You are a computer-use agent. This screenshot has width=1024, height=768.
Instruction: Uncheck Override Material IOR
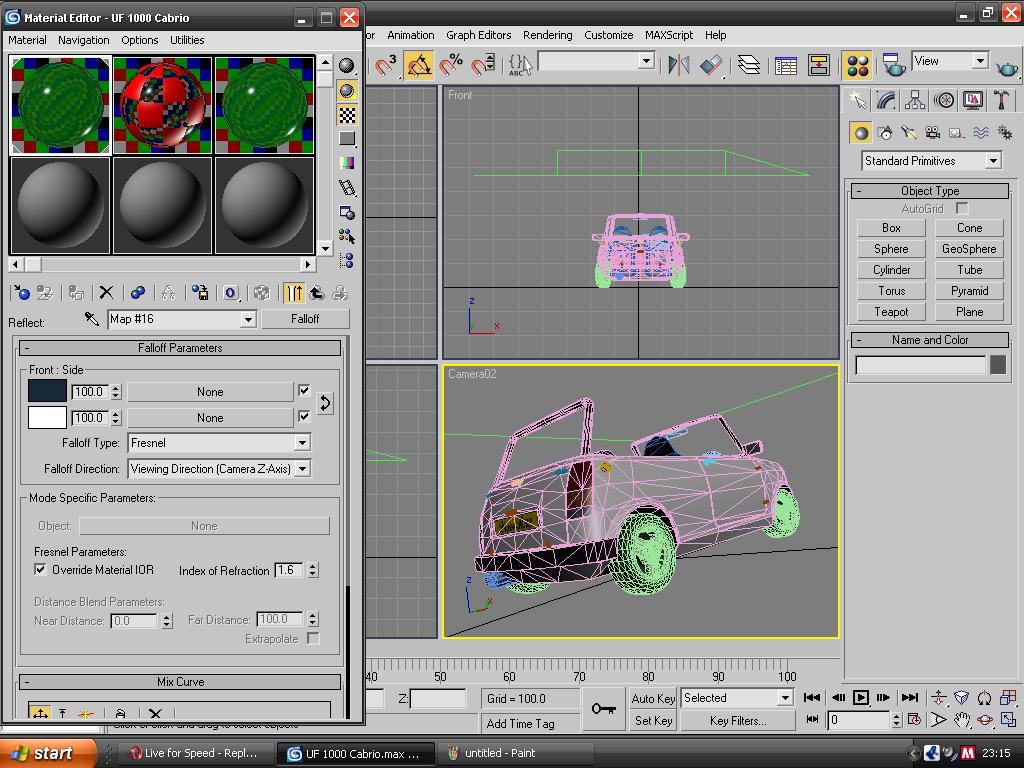(x=40, y=569)
